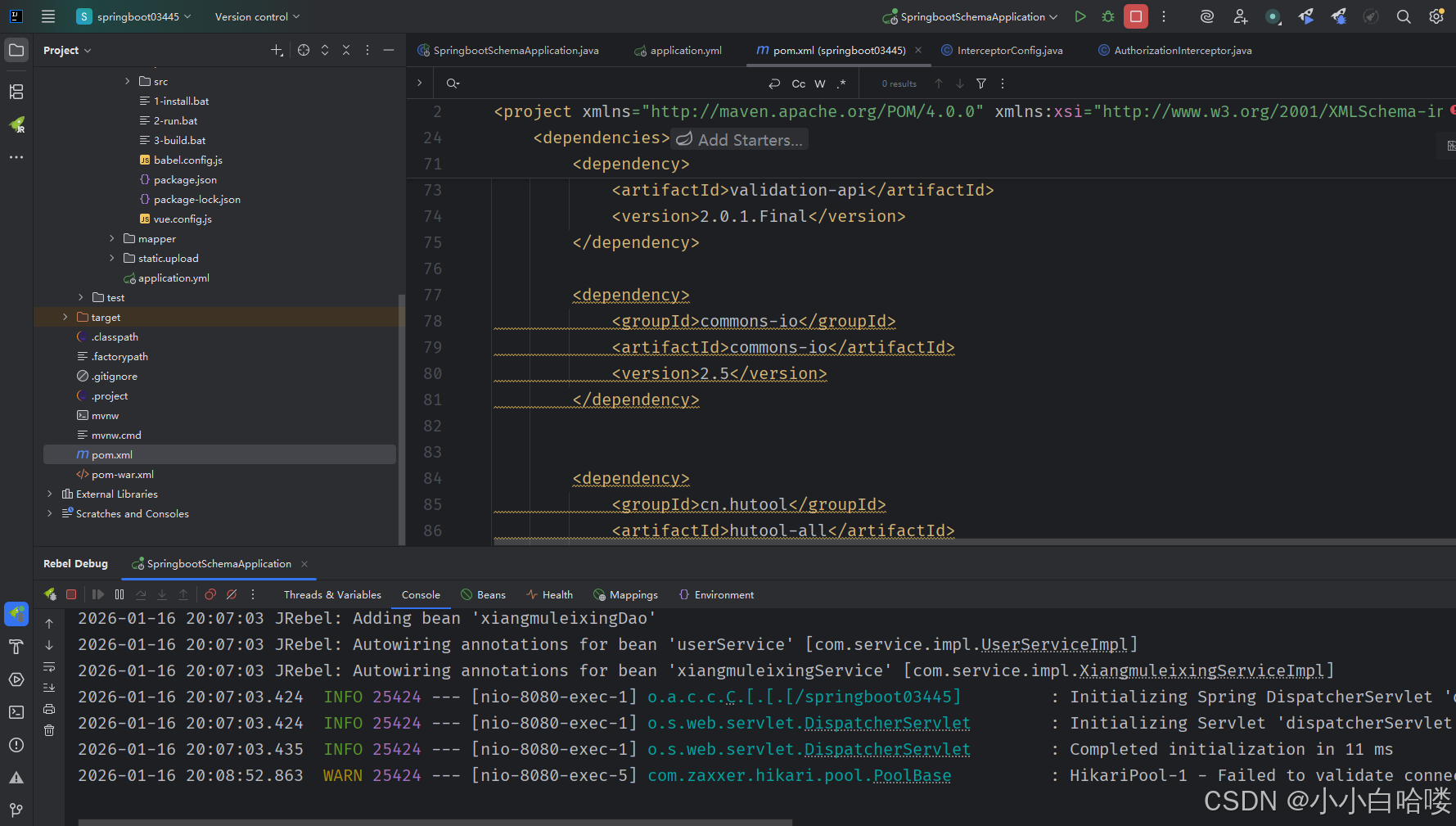This screenshot has width=1456, height=826.
Task: Expand the mapper folder
Action: [112, 238]
